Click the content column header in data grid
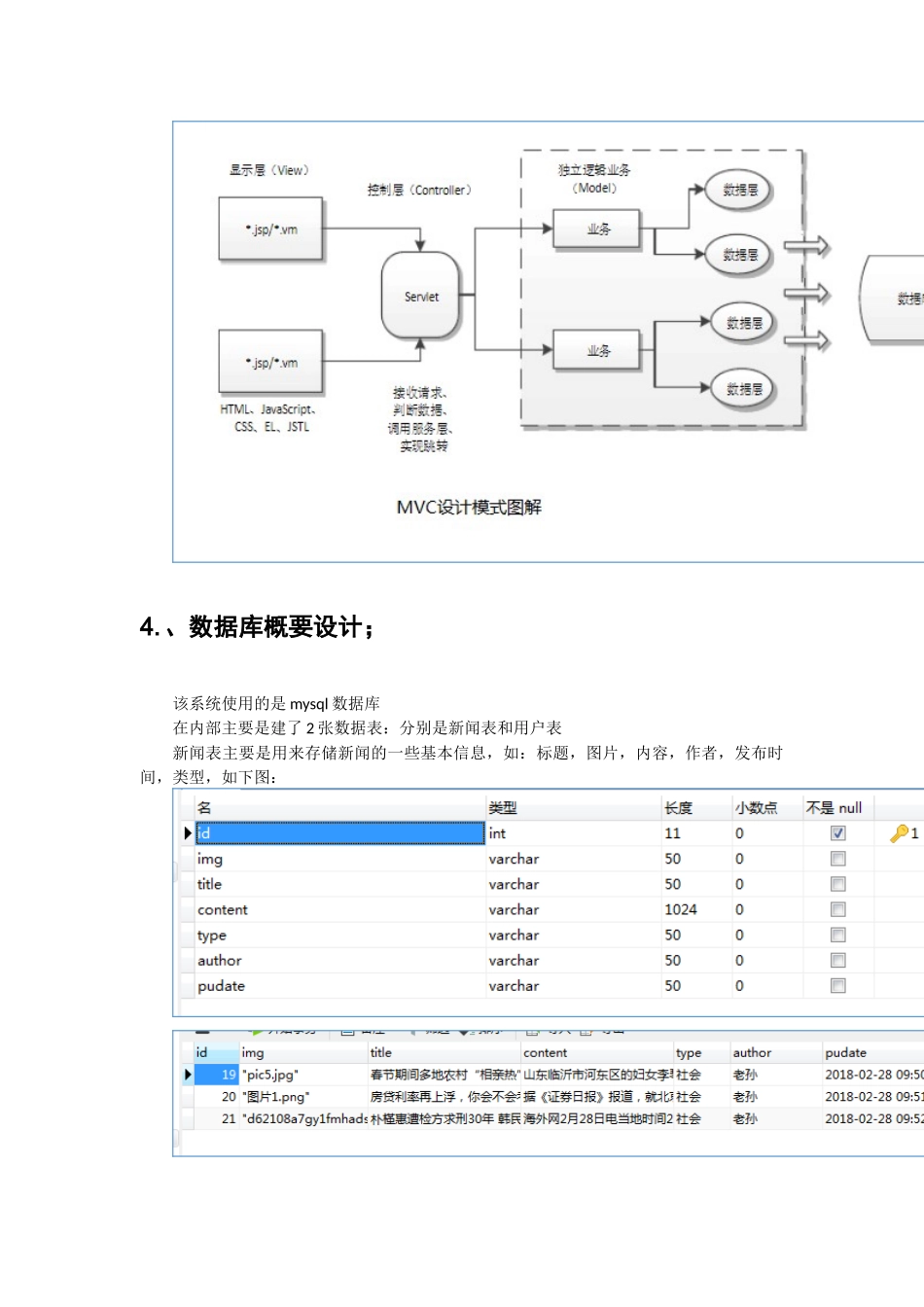924x1307 pixels. [x=596, y=1052]
